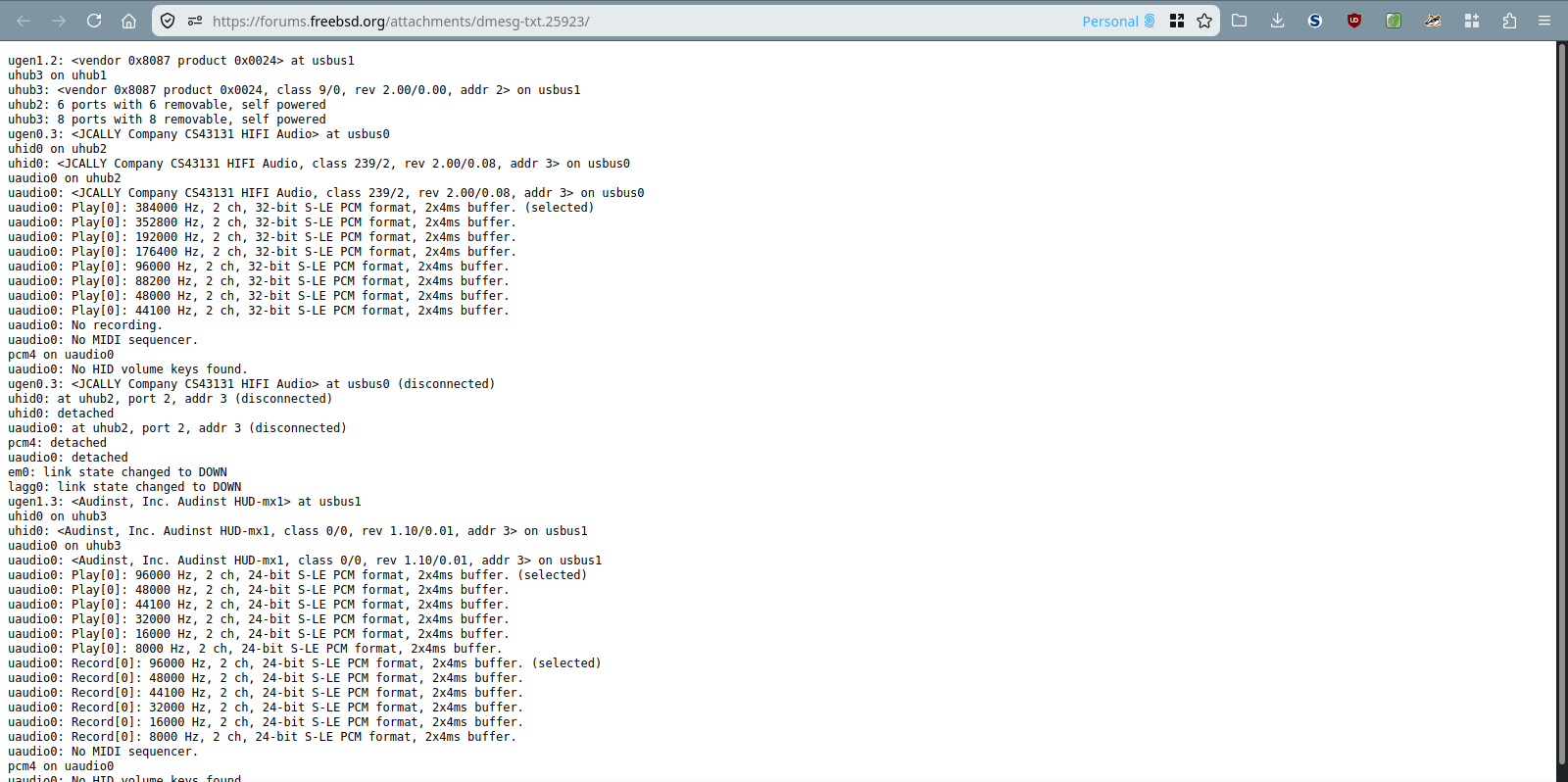The height and width of the screenshot is (782, 1568).
Task: Open site permissions info icon
Action: tap(195, 21)
